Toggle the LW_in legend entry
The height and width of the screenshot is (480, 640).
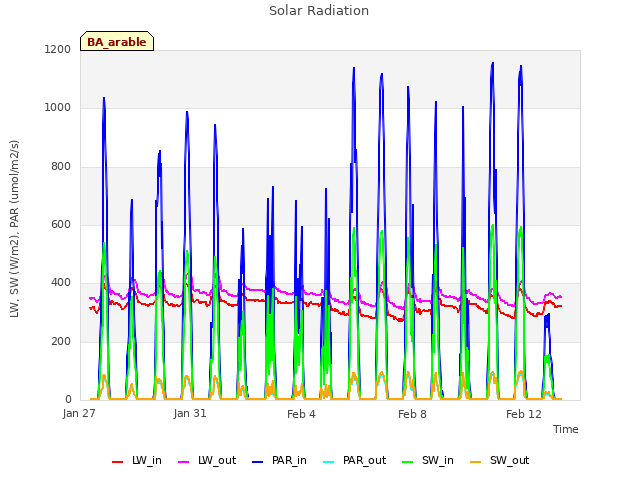click(137, 461)
